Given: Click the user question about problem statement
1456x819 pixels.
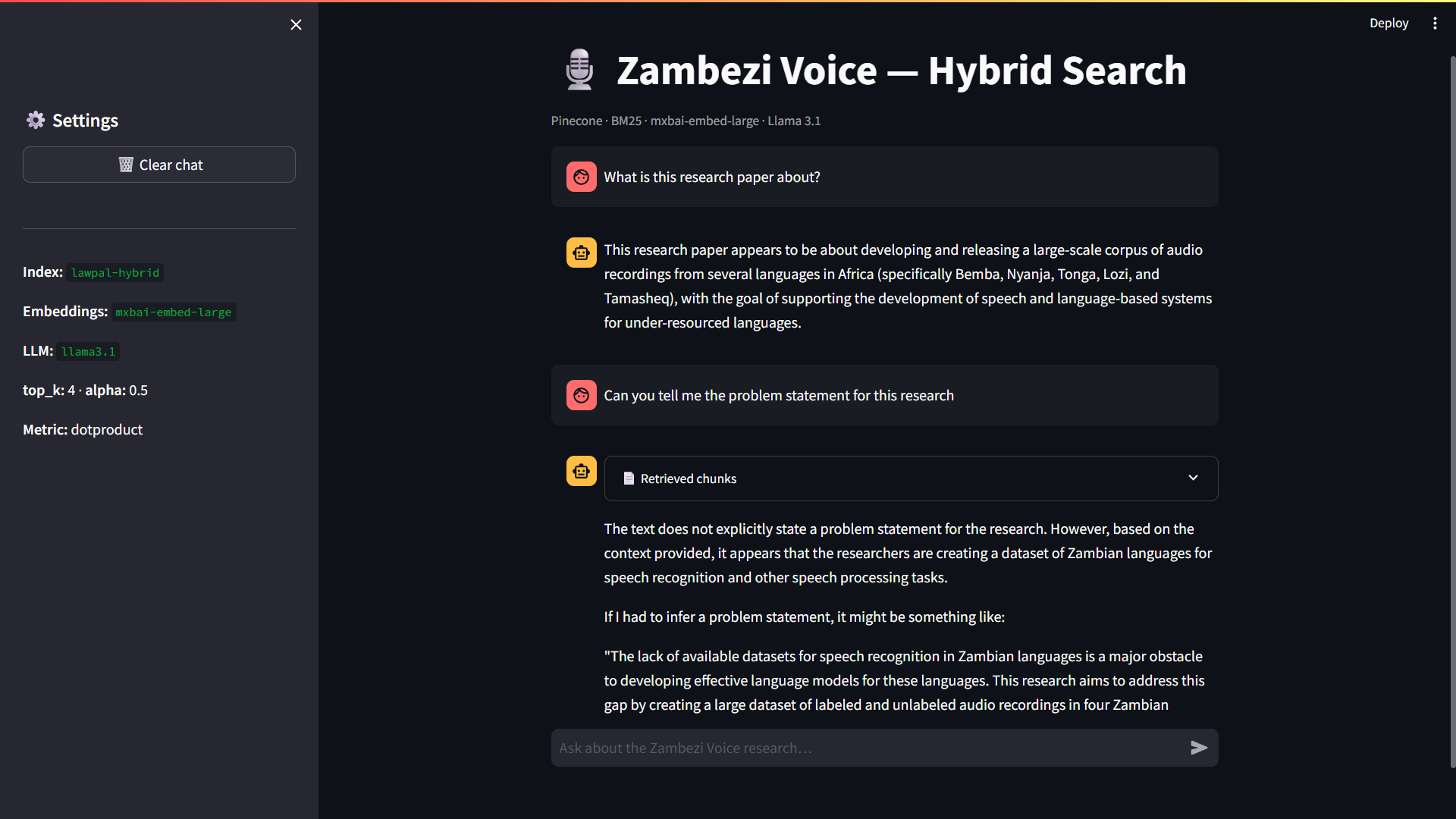Looking at the screenshot, I should (779, 395).
